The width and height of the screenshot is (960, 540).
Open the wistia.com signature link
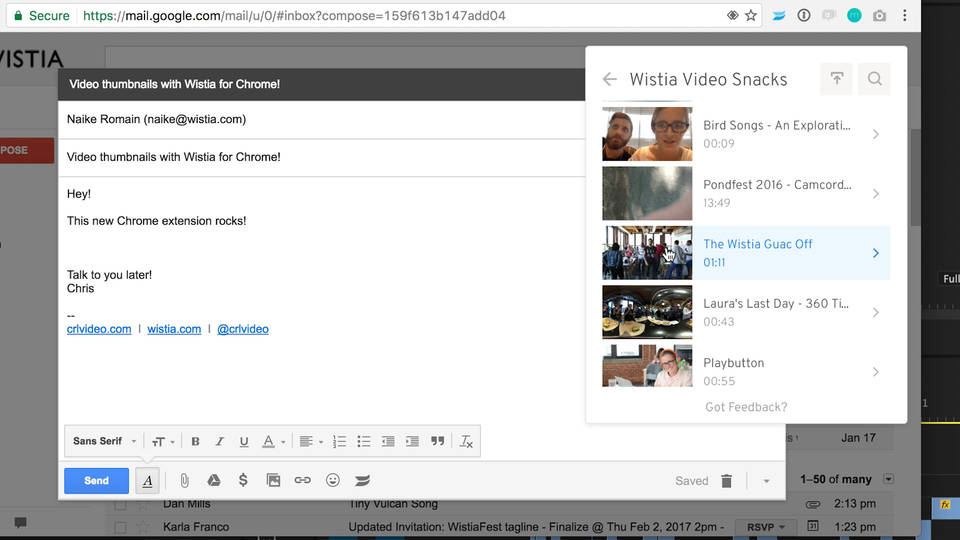174,329
